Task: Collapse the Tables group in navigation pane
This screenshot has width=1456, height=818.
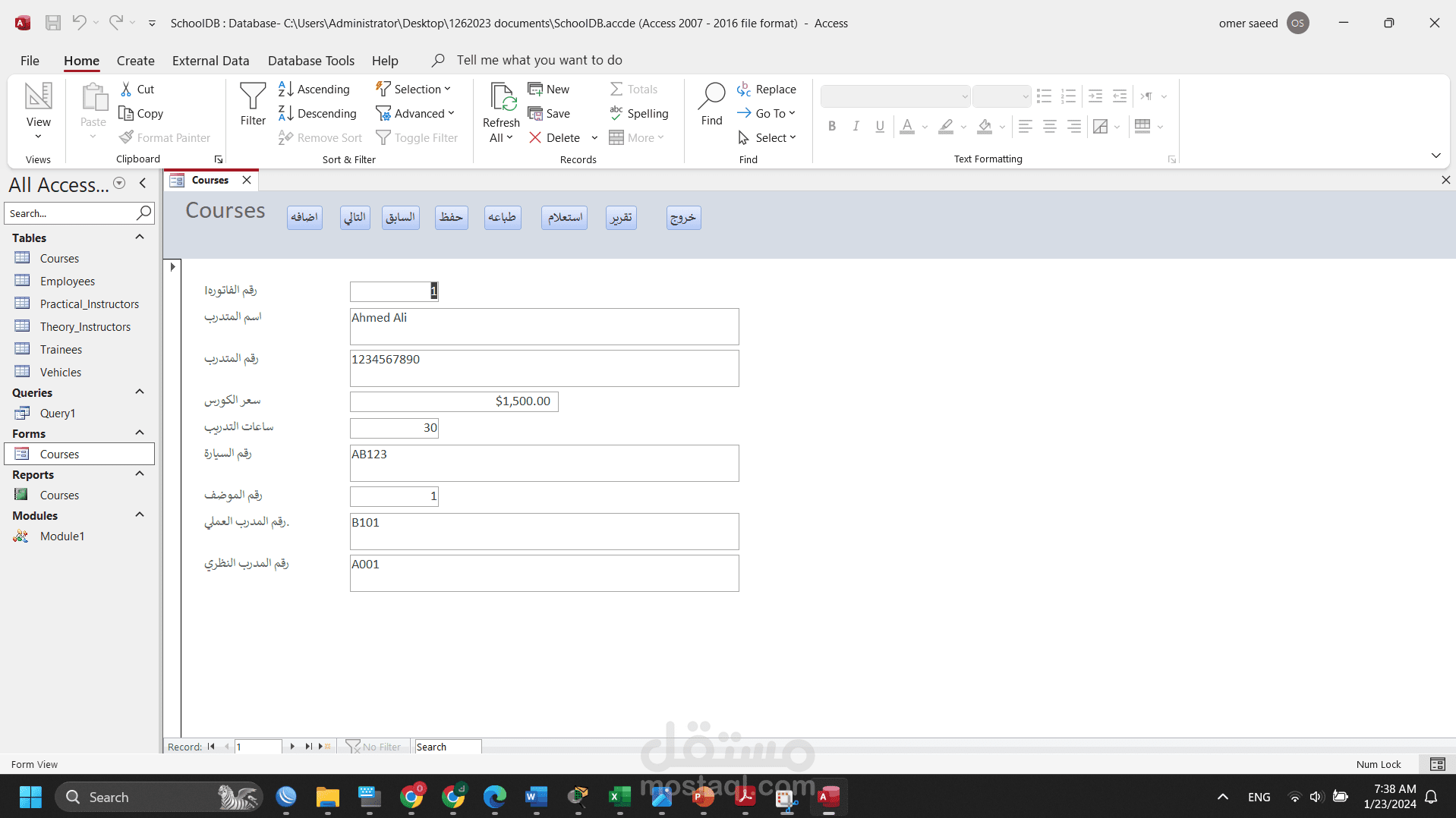Action: click(139, 237)
